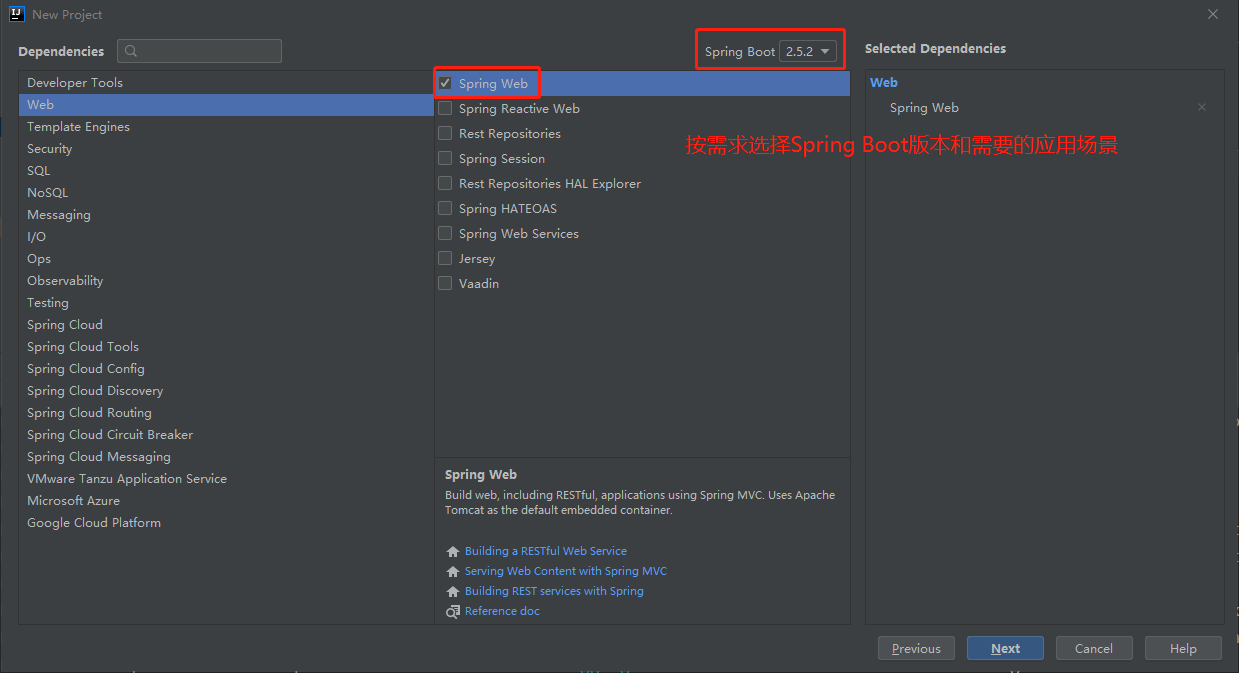Click the home icon beside Serving Web Content
Screen dimensions: 1239x673
pyautogui.click(x=453, y=571)
